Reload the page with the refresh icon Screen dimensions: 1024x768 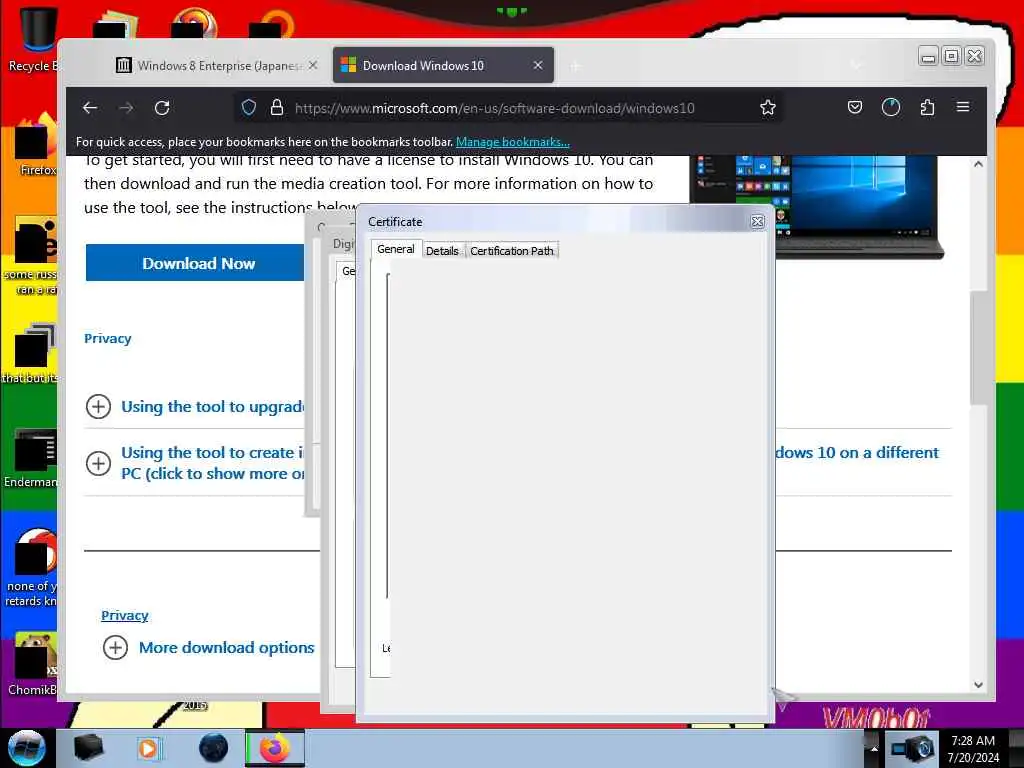tap(162, 108)
